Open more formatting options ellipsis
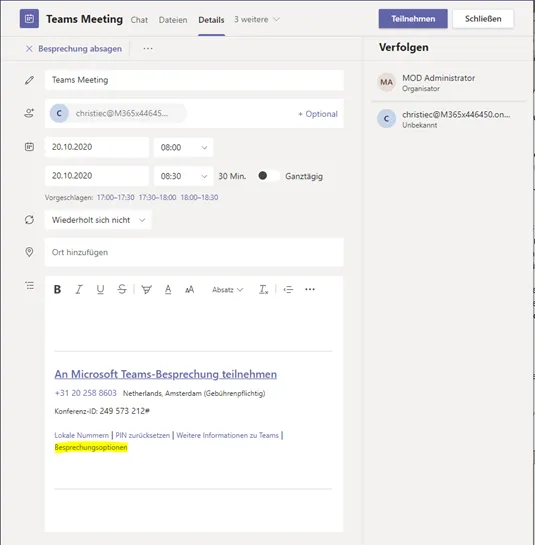535x545 pixels. coord(310,289)
